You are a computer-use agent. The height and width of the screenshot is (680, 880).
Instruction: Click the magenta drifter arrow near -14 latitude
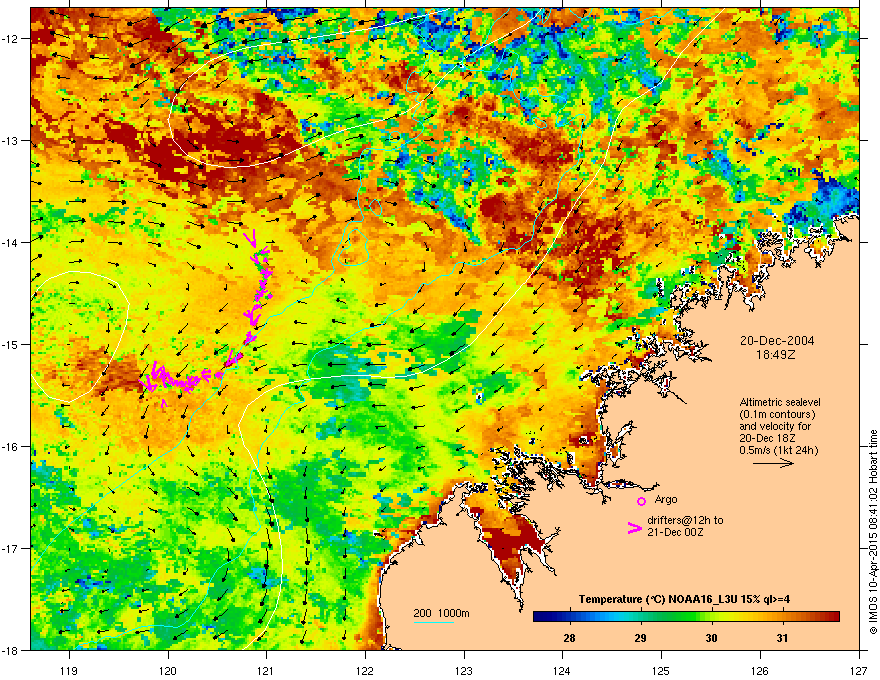tap(252, 238)
